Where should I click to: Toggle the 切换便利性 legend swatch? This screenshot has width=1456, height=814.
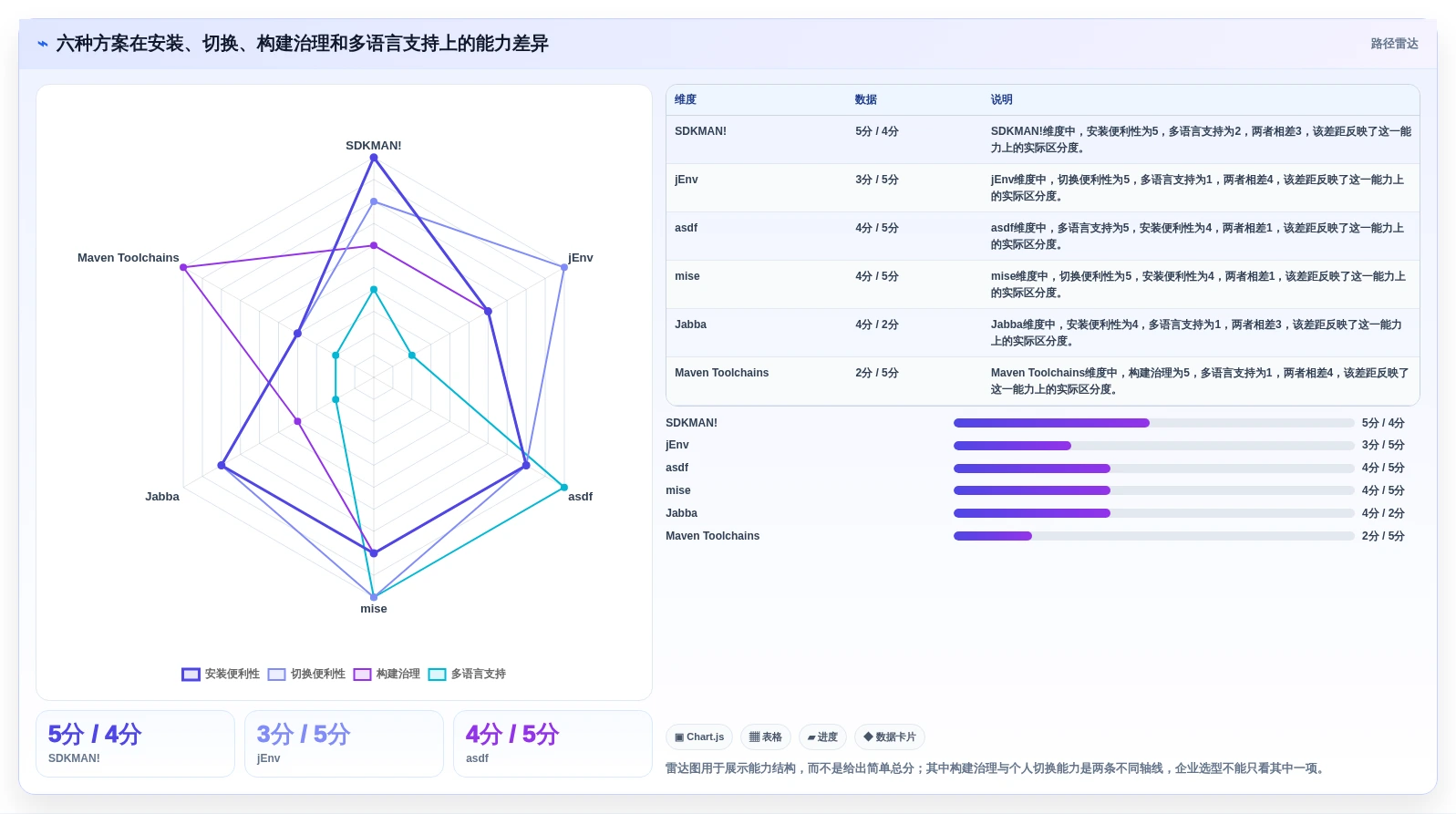click(276, 675)
